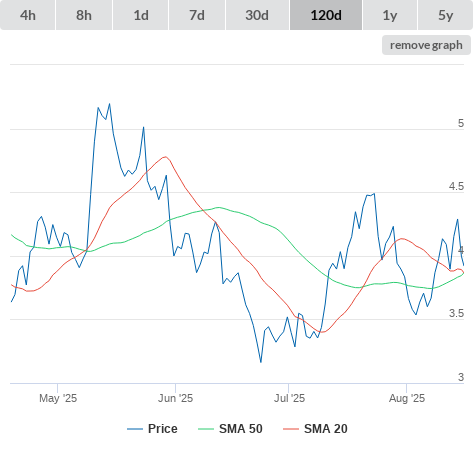Click the green SMA 50 legend swatch

[x=206, y=429]
